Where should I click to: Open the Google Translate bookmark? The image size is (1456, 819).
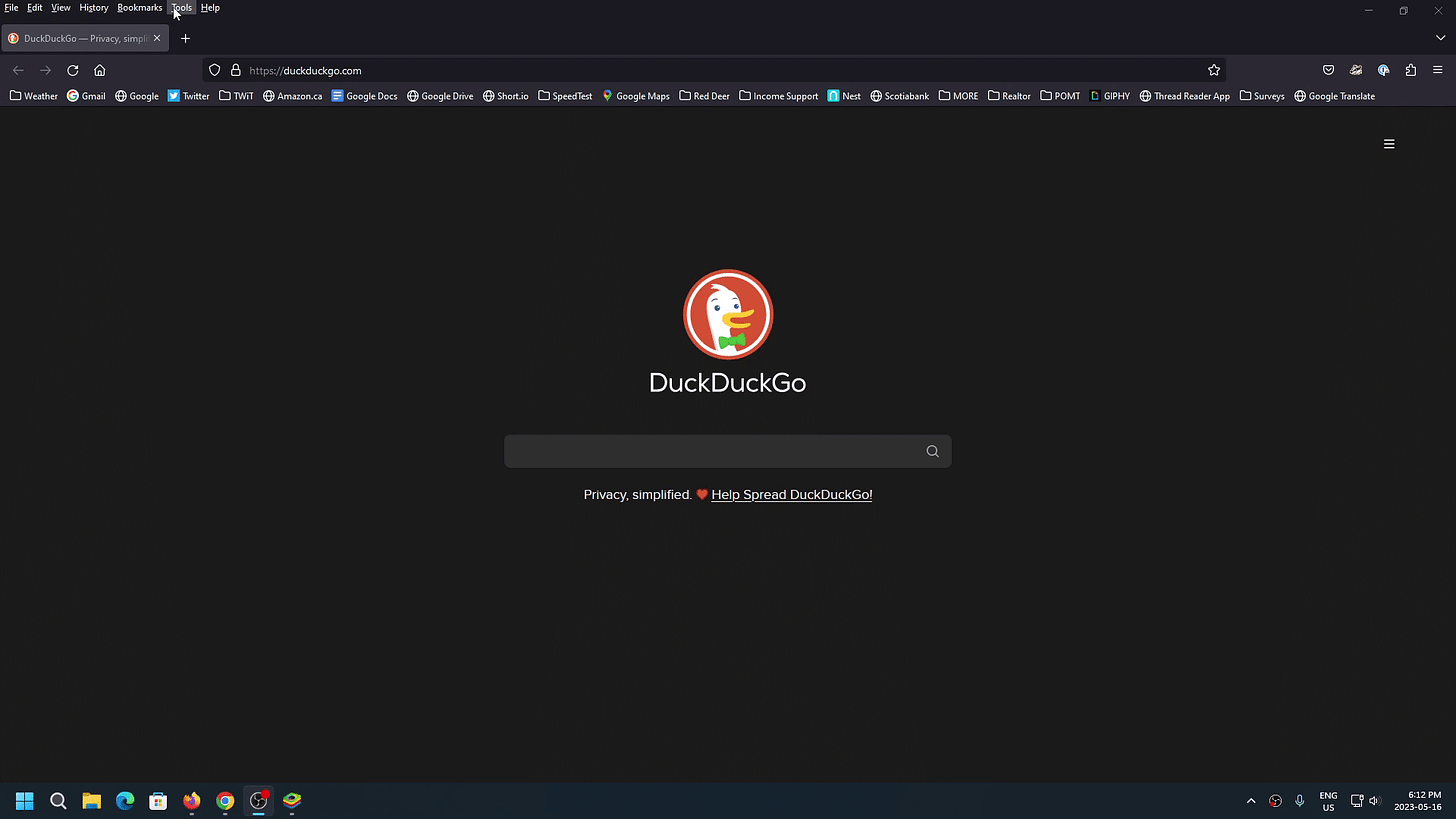1335,96
